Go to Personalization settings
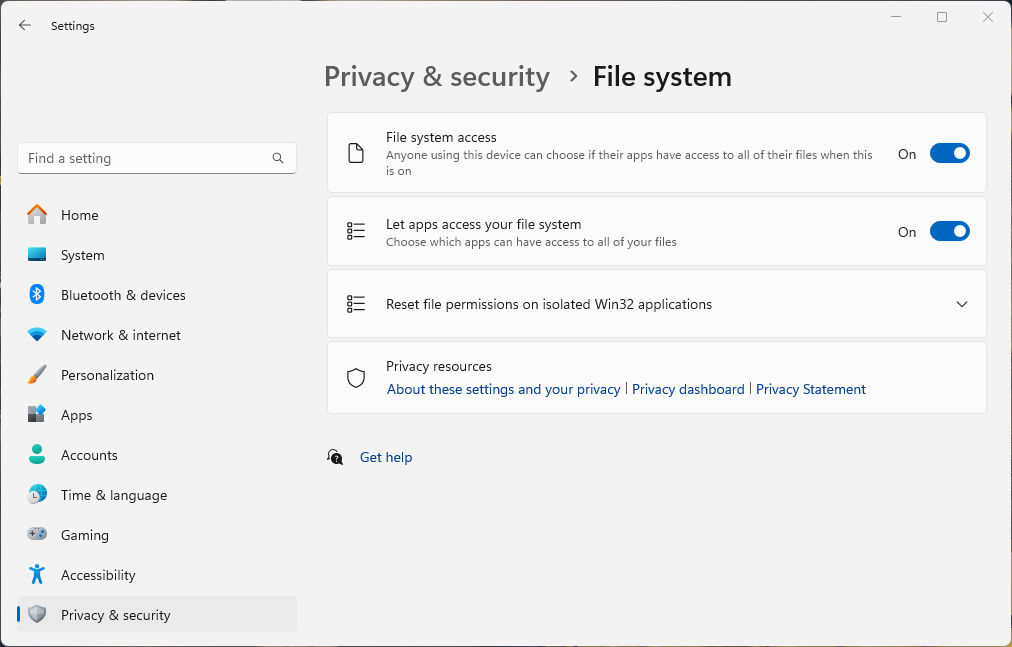The width and height of the screenshot is (1012, 647). [107, 375]
